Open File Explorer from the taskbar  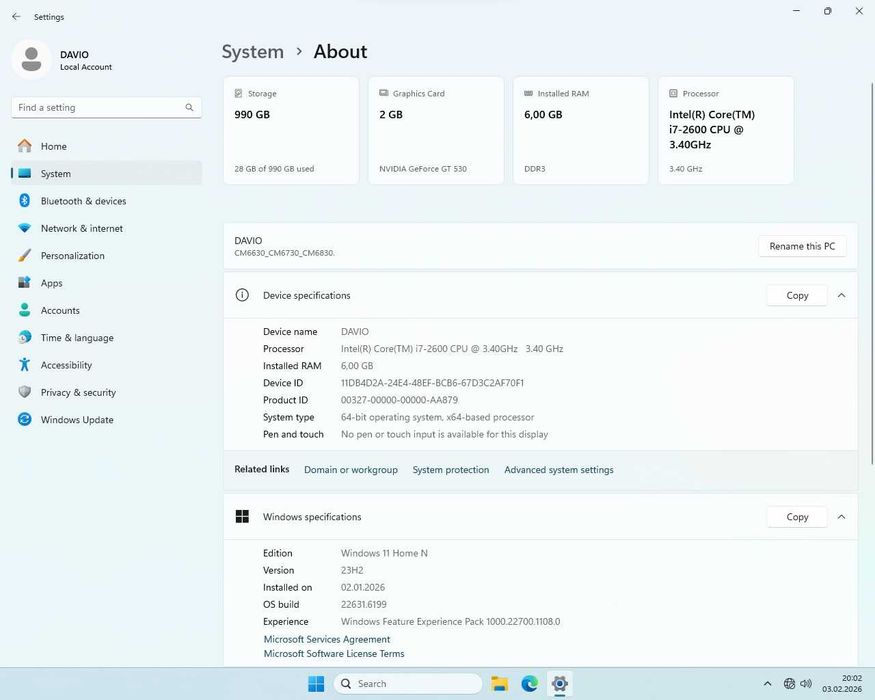499,683
